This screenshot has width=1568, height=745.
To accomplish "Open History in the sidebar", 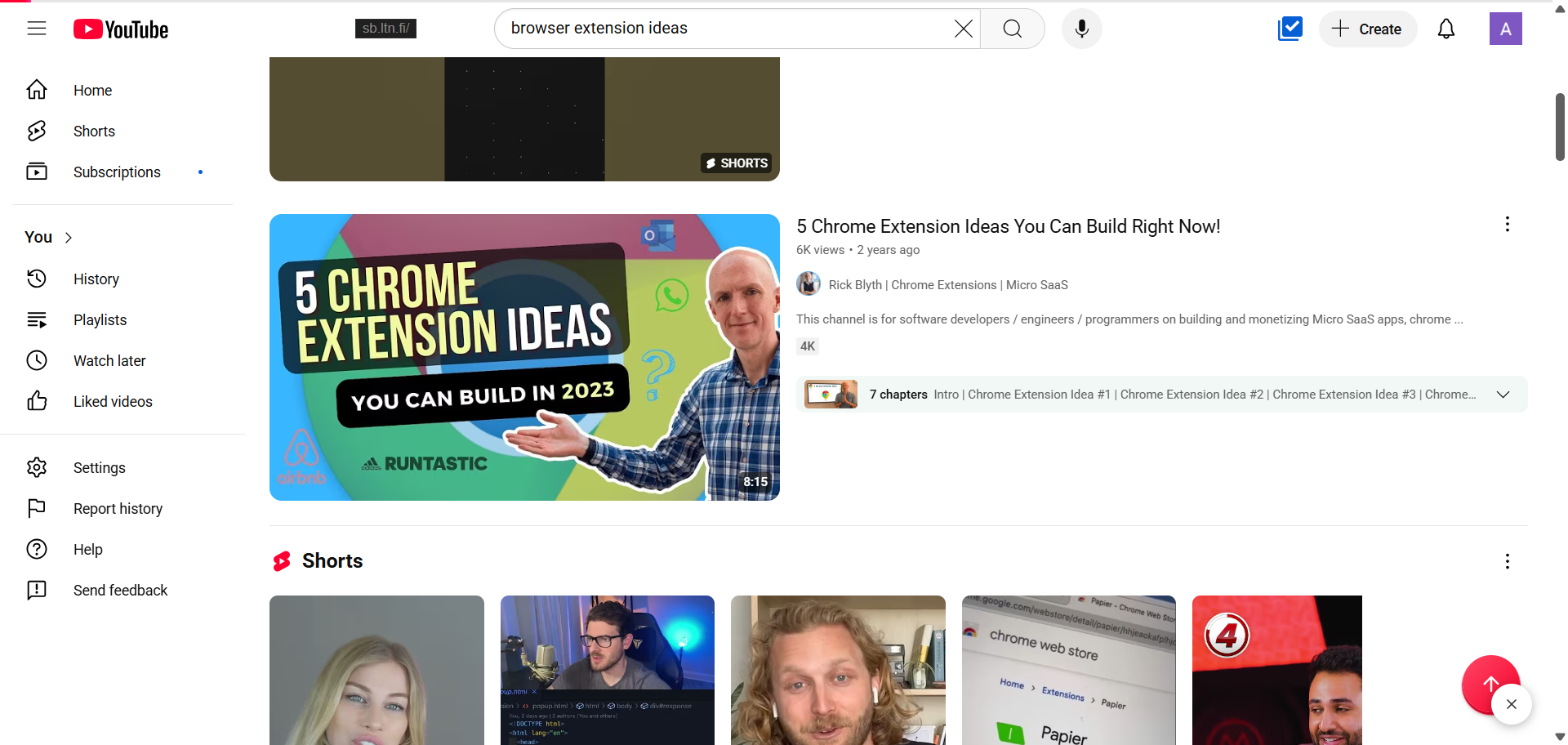I will pos(122,279).
